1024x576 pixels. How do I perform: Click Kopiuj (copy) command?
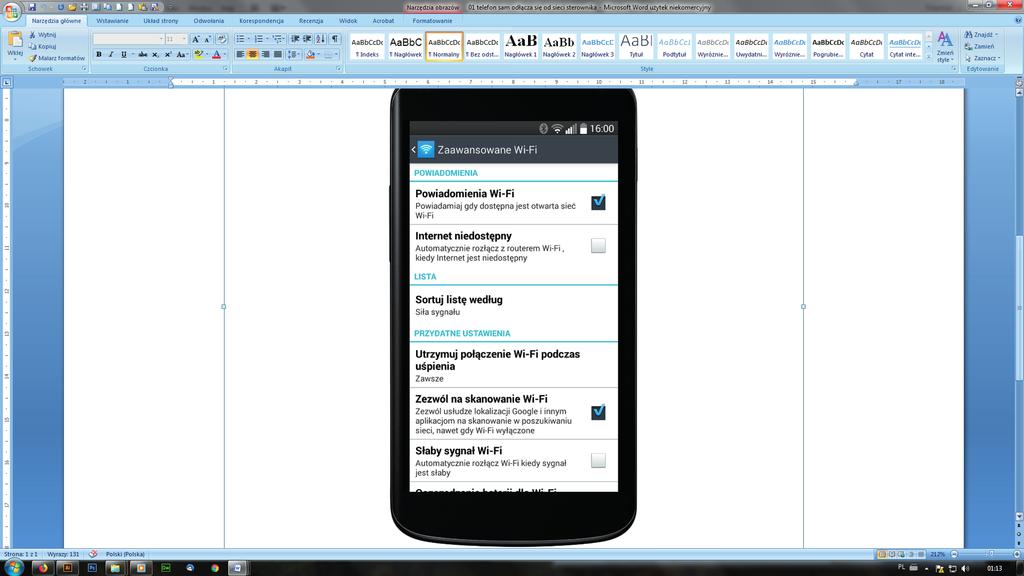click(43, 46)
